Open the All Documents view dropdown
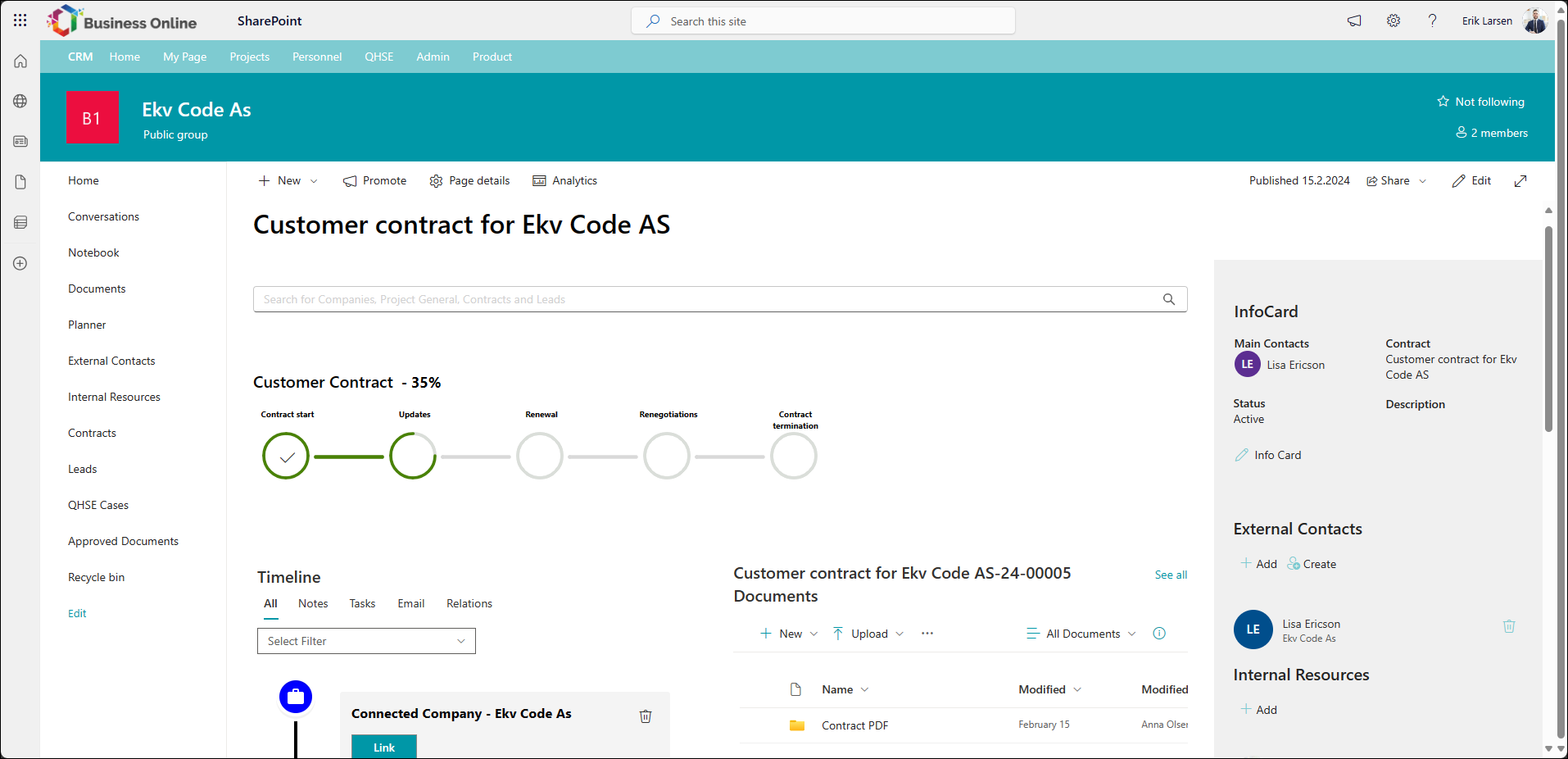The height and width of the screenshot is (759, 1568). (x=1081, y=634)
